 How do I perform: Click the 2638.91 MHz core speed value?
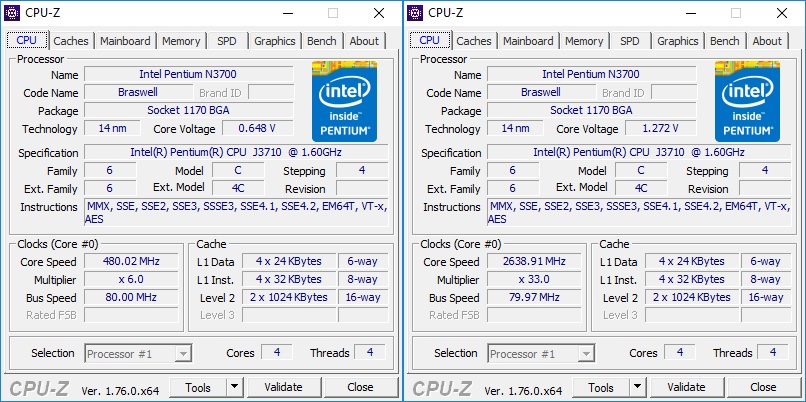tap(535, 261)
